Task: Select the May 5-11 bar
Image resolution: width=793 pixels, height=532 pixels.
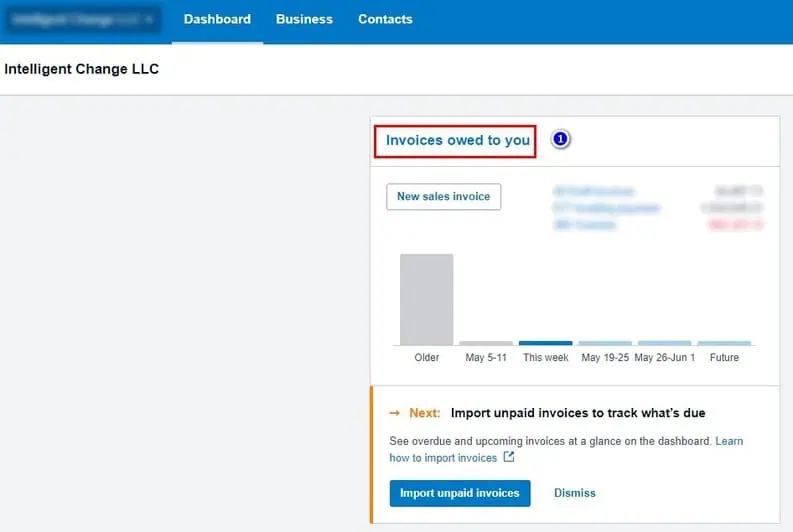Action: (x=486, y=343)
